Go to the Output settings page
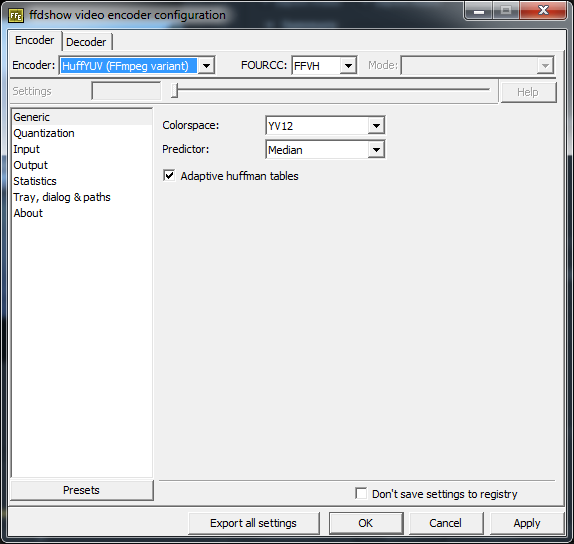574x544 pixels. pos(30,165)
